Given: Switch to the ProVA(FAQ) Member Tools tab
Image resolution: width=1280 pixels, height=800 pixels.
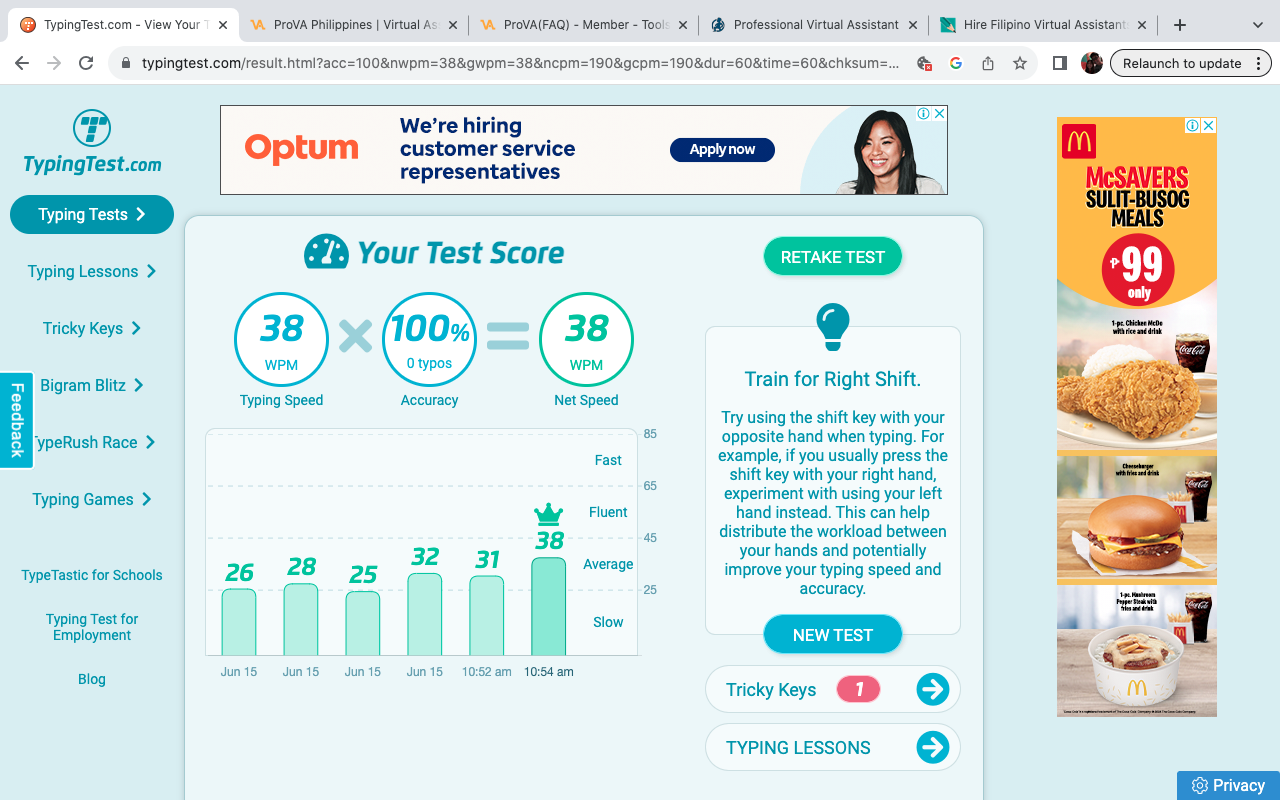Looking at the screenshot, I should 584,25.
